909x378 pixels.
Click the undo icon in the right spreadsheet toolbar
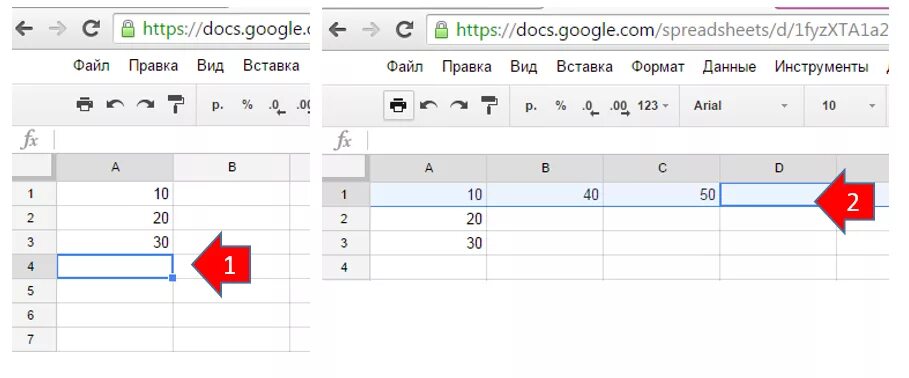[429, 106]
